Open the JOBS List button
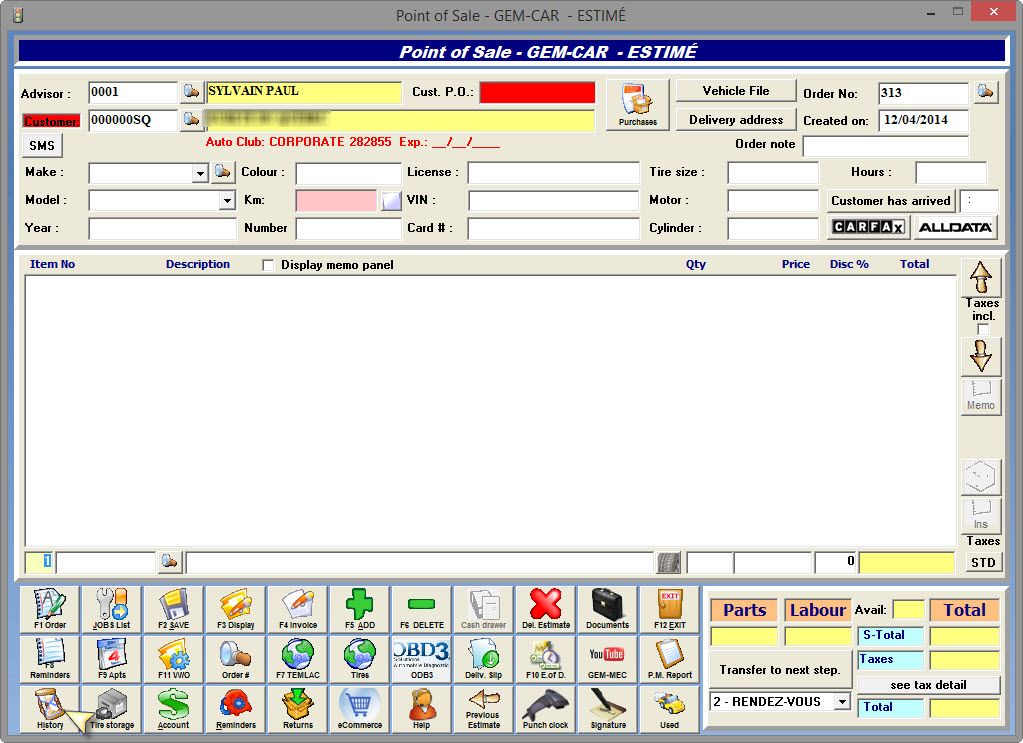Screen dimensions: 1023x743 [112, 609]
